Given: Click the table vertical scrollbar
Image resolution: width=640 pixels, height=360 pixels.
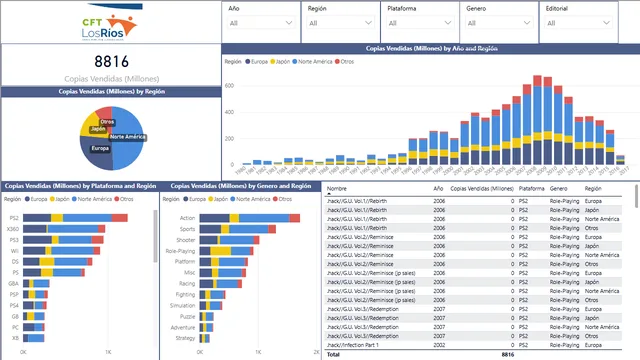Looking at the screenshot, I should tap(637, 196).
